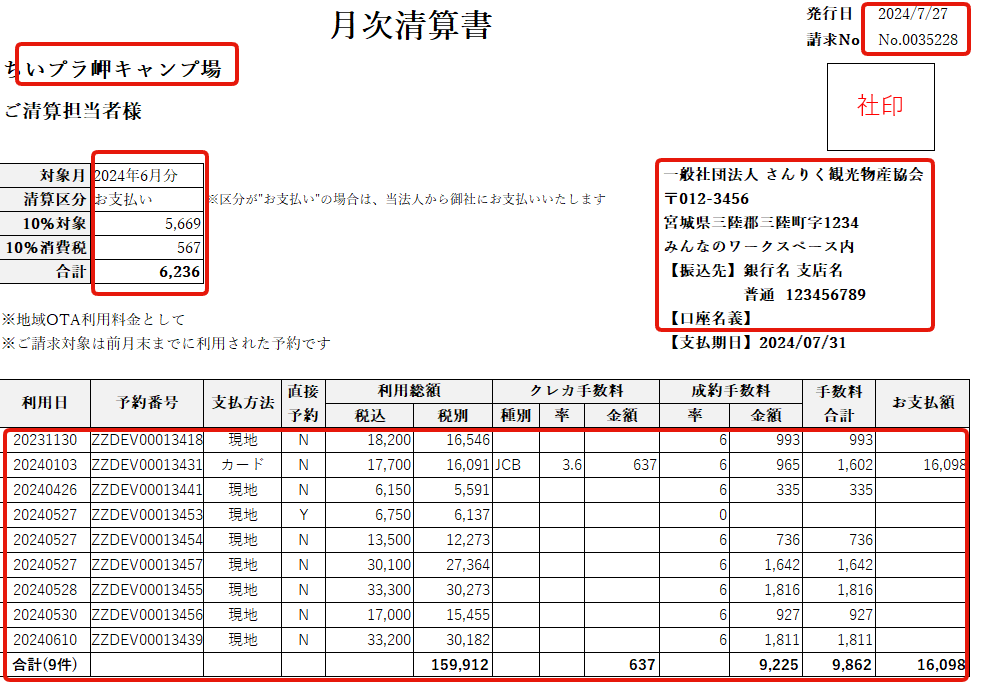Select 【振込先】銀行名 支店名 line
Image resolution: width=981 pixels, height=695 pixels.
[754, 270]
